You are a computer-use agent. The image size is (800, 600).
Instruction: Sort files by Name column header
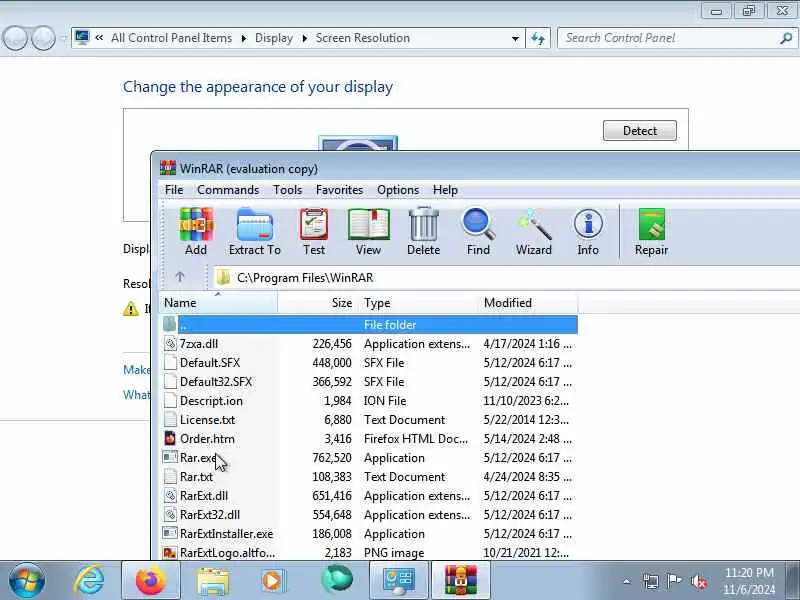pos(218,303)
